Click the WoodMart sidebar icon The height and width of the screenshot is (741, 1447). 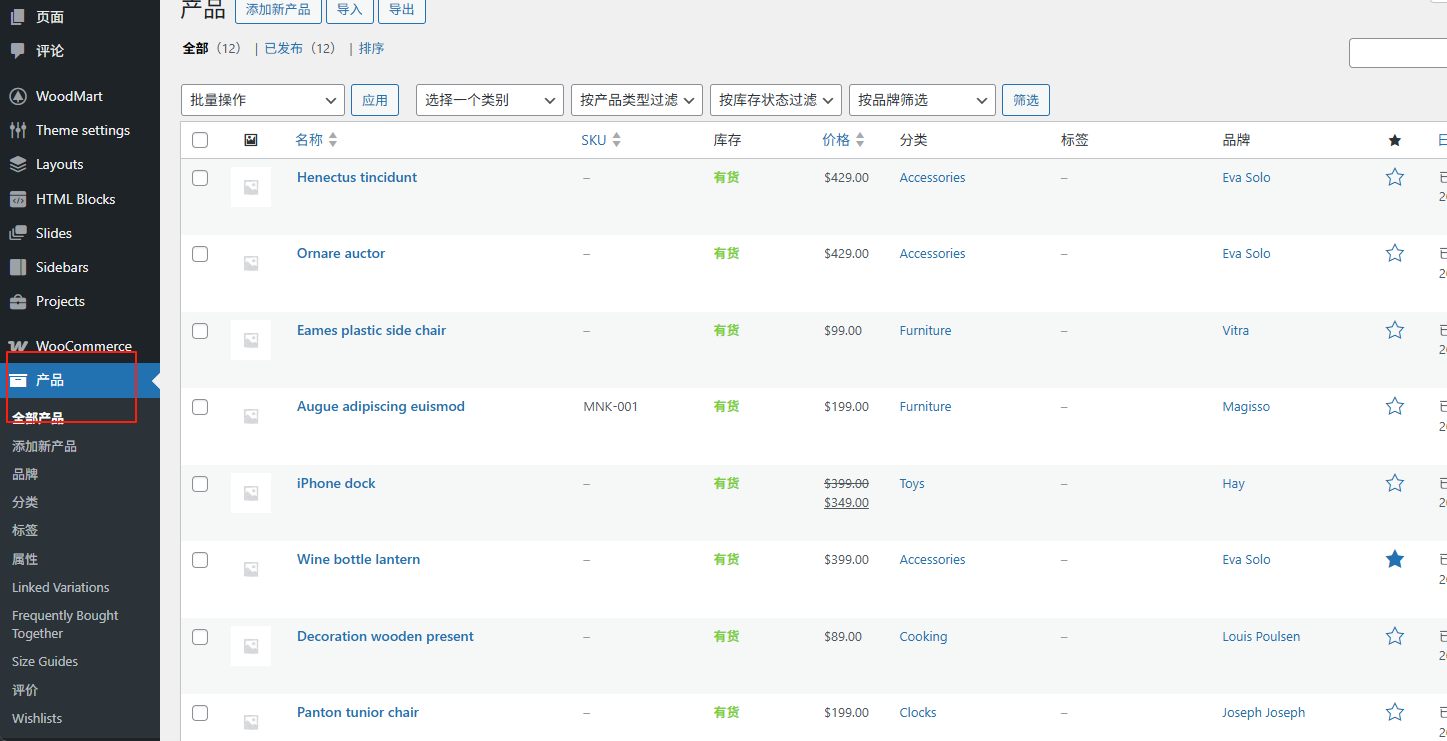pos(18,96)
